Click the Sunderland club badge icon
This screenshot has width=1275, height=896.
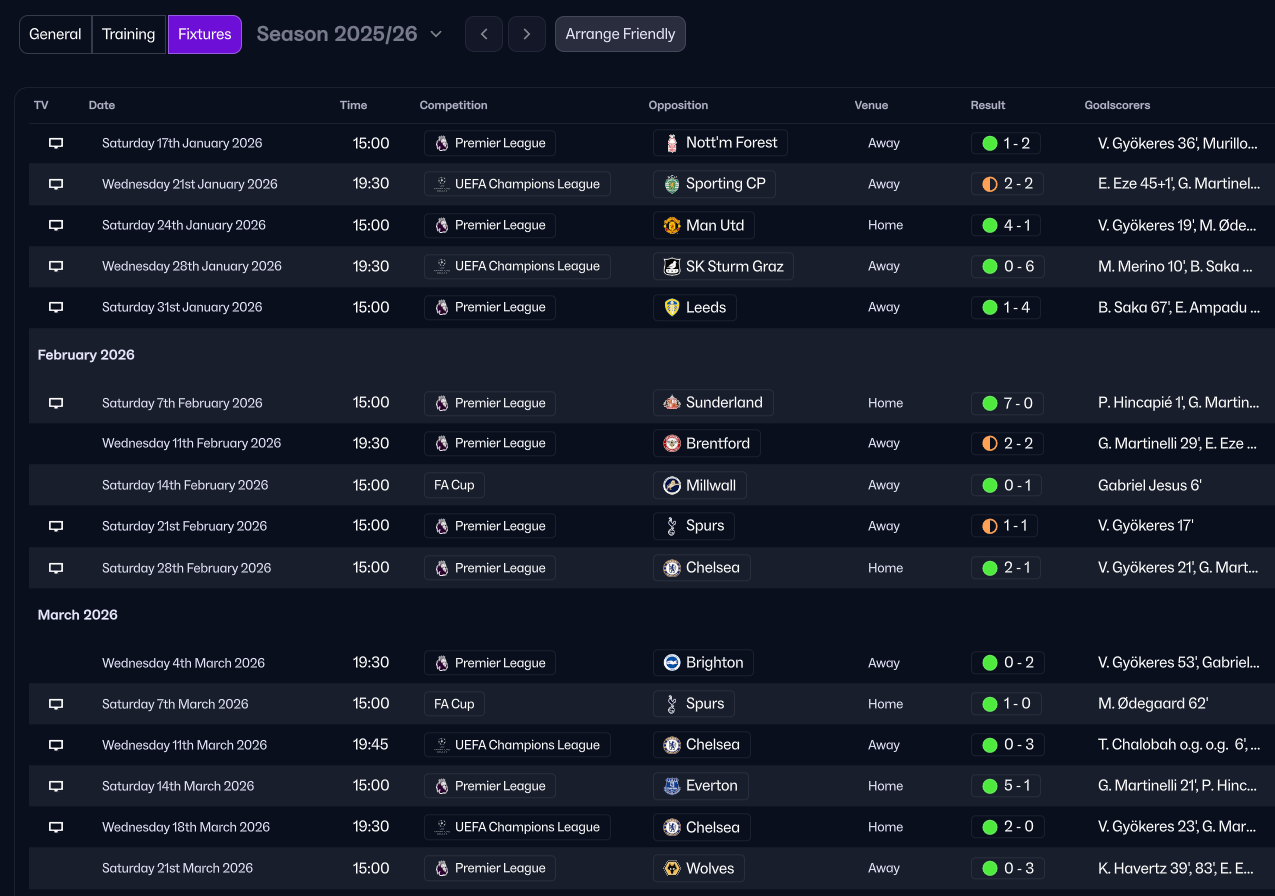pyautogui.click(x=672, y=403)
